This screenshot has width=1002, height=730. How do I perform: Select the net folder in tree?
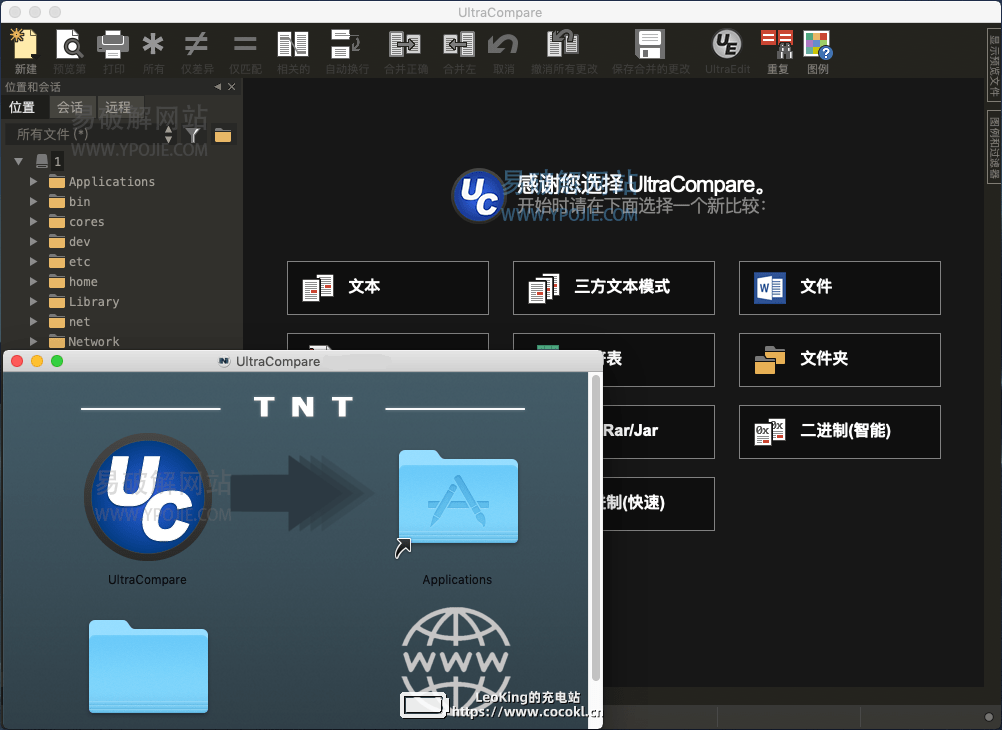pyautogui.click(x=70, y=322)
